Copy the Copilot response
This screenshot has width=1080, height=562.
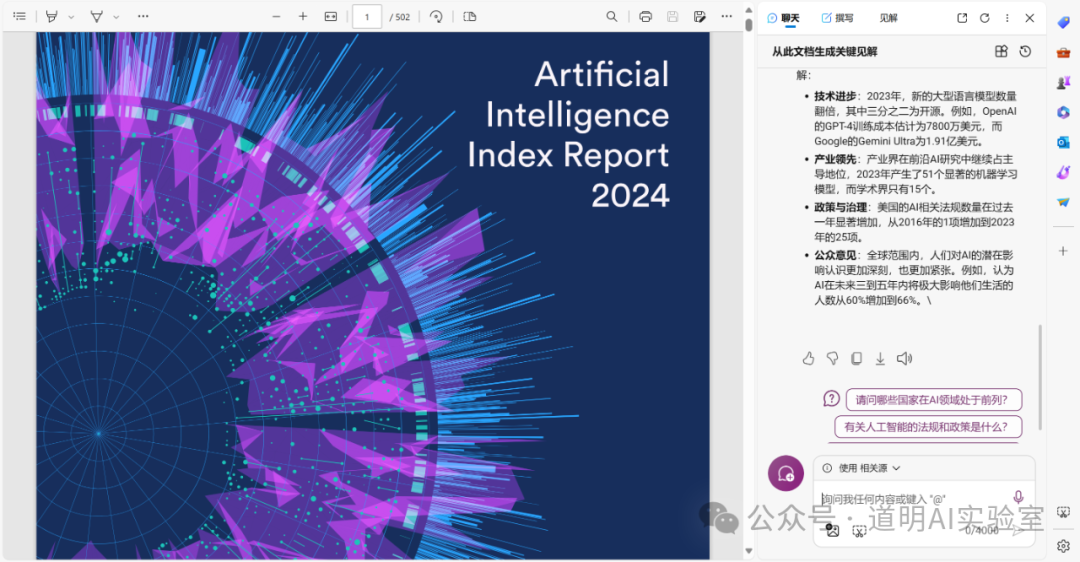[856, 359]
